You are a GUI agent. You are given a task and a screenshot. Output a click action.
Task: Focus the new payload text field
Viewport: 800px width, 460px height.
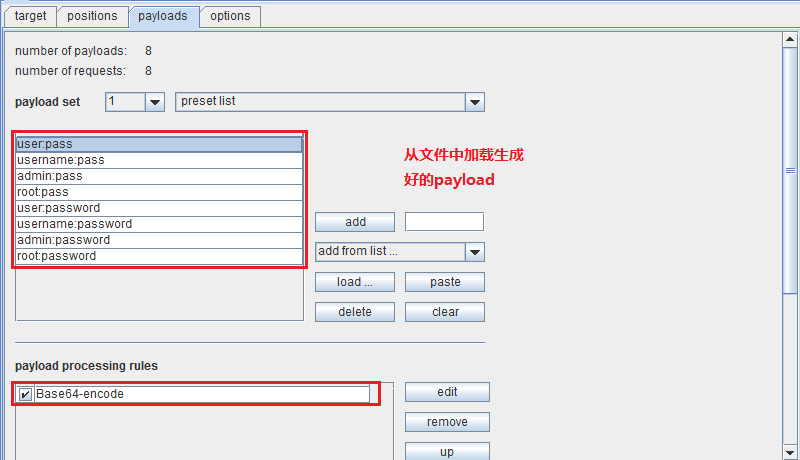(444, 222)
